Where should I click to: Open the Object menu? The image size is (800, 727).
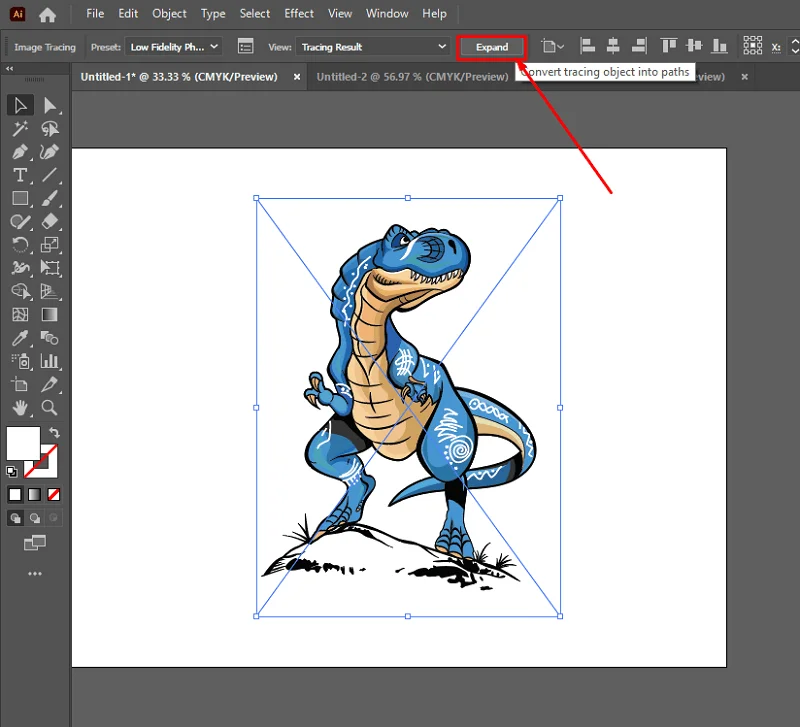[169, 14]
